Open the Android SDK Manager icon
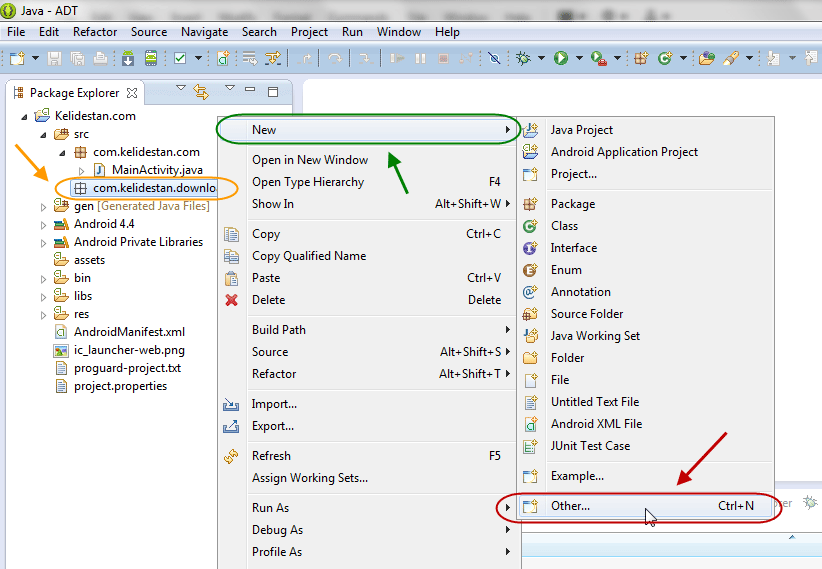The height and width of the screenshot is (569, 822). coord(128,58)
